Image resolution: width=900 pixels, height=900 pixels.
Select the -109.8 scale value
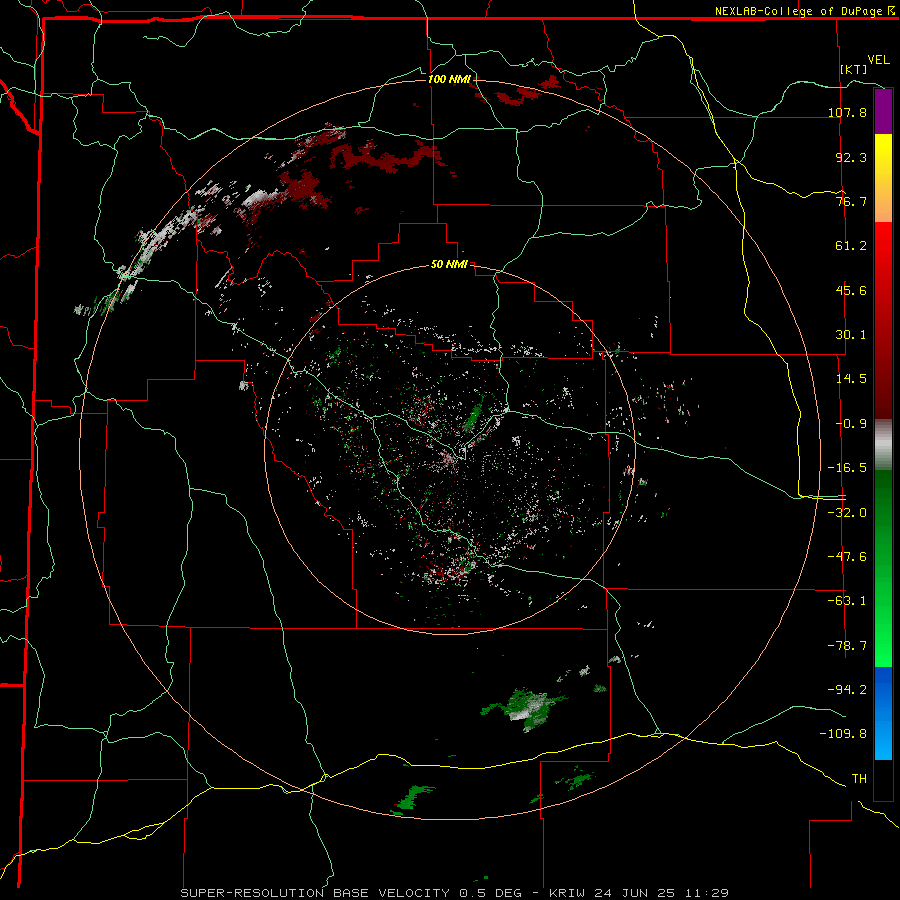pos(844,734)
